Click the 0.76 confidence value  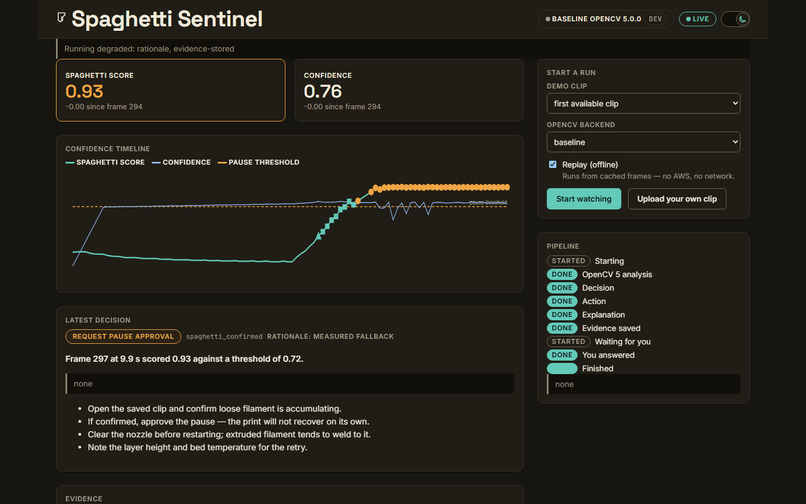click(x=323, y=92)
